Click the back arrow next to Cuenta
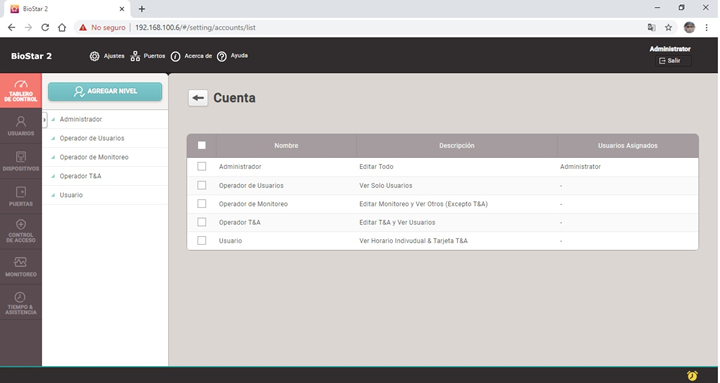The height and width of the screenshot is (383, 720). pos(198,98)
